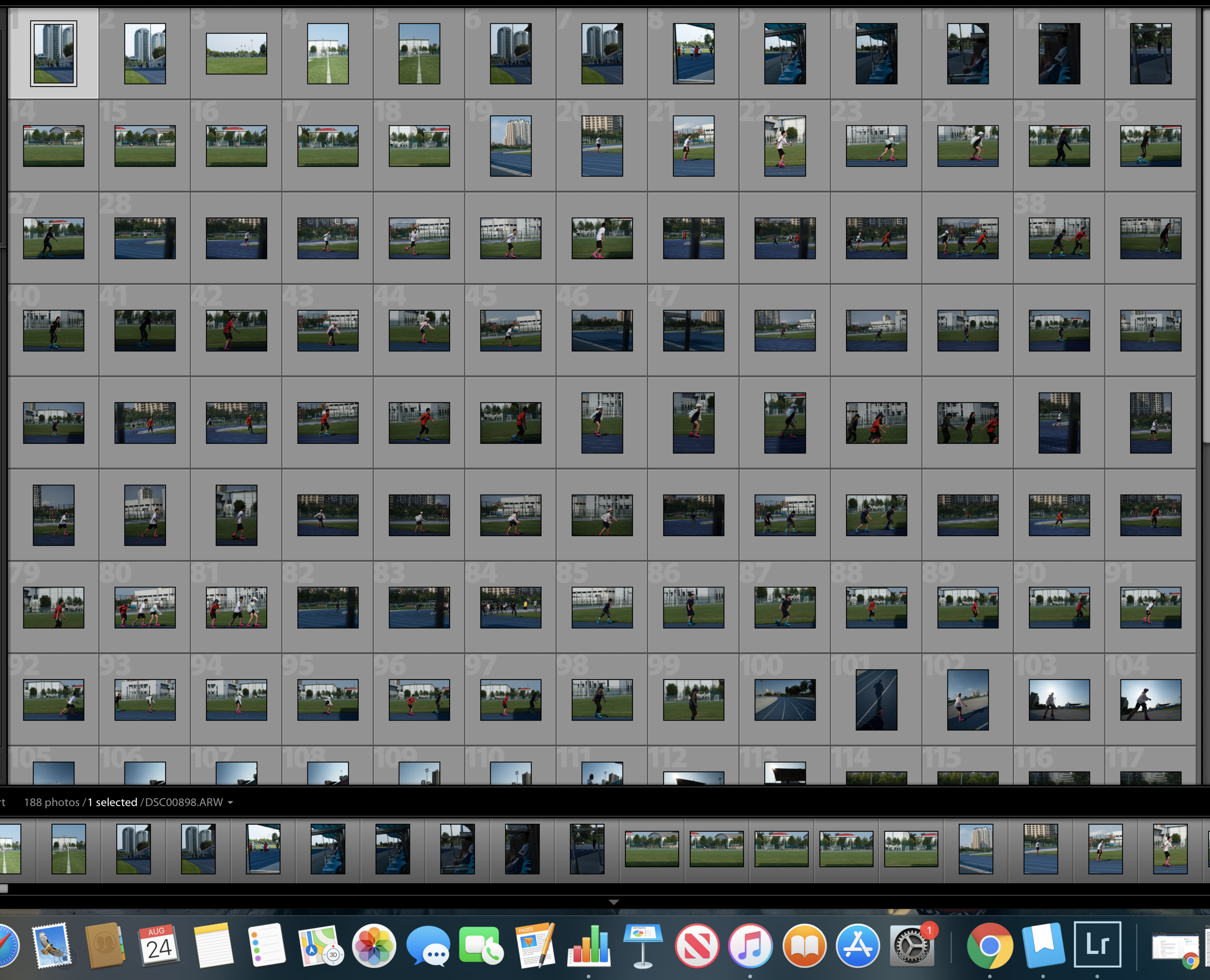This screenshot has width=1210, height=980.
Task: Select the red shirt skater in cell 42
Action: (x=237, y=330)
